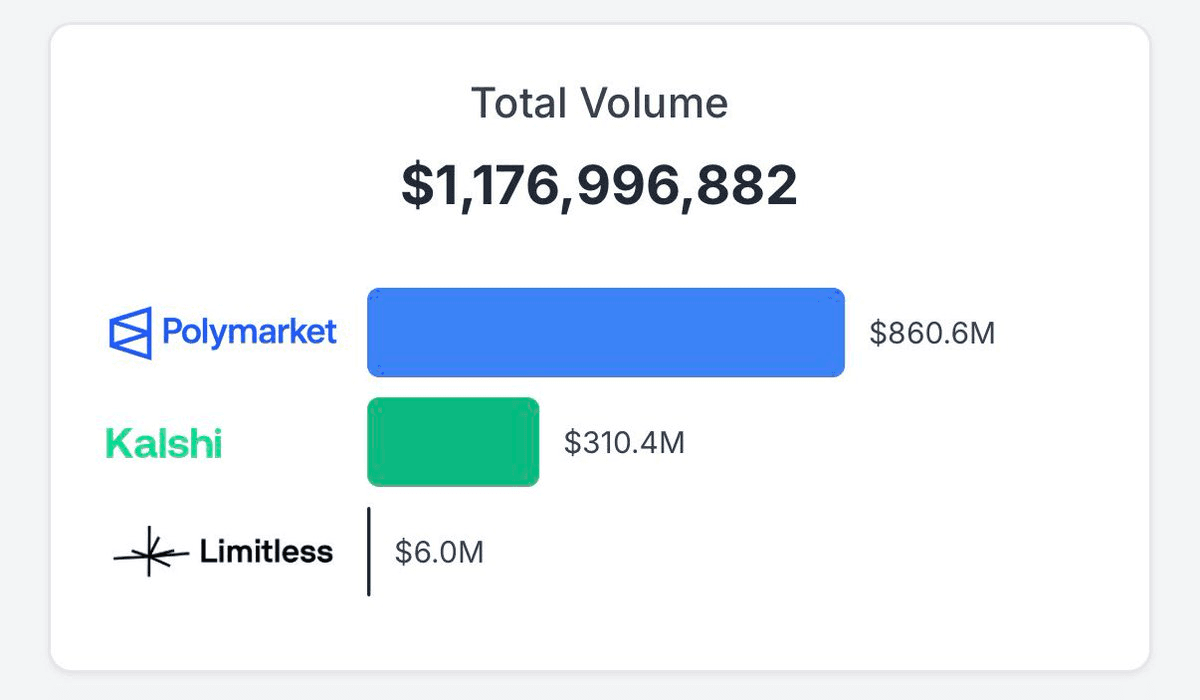Click the blue Polymarket logo icon
Screen dimensions: 1200x700
coord(130,333)
